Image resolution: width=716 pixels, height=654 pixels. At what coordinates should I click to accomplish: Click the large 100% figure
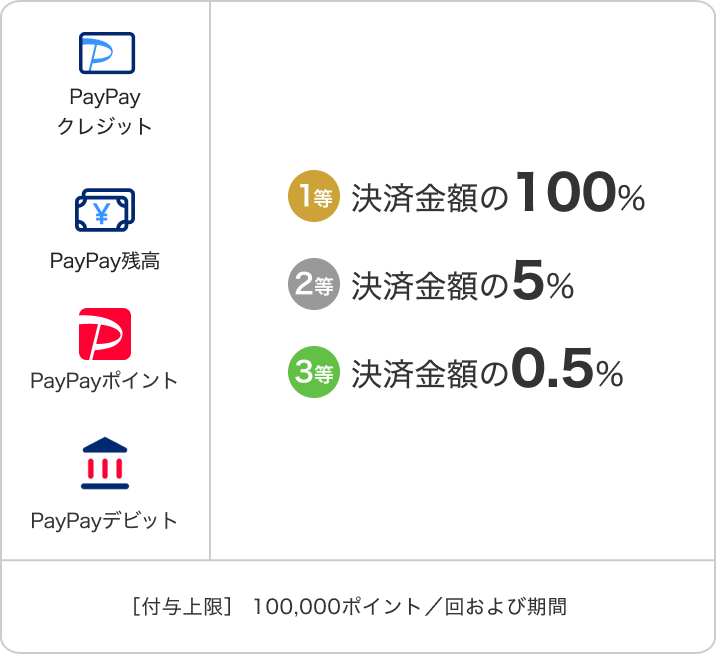point(580,196)
